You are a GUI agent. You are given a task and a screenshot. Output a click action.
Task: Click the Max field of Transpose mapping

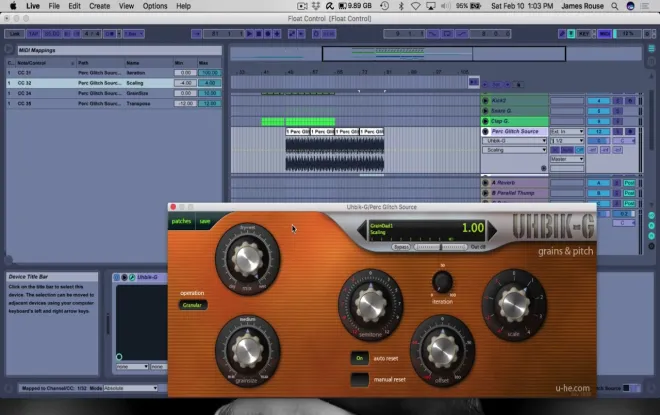[x=209, y=103]
